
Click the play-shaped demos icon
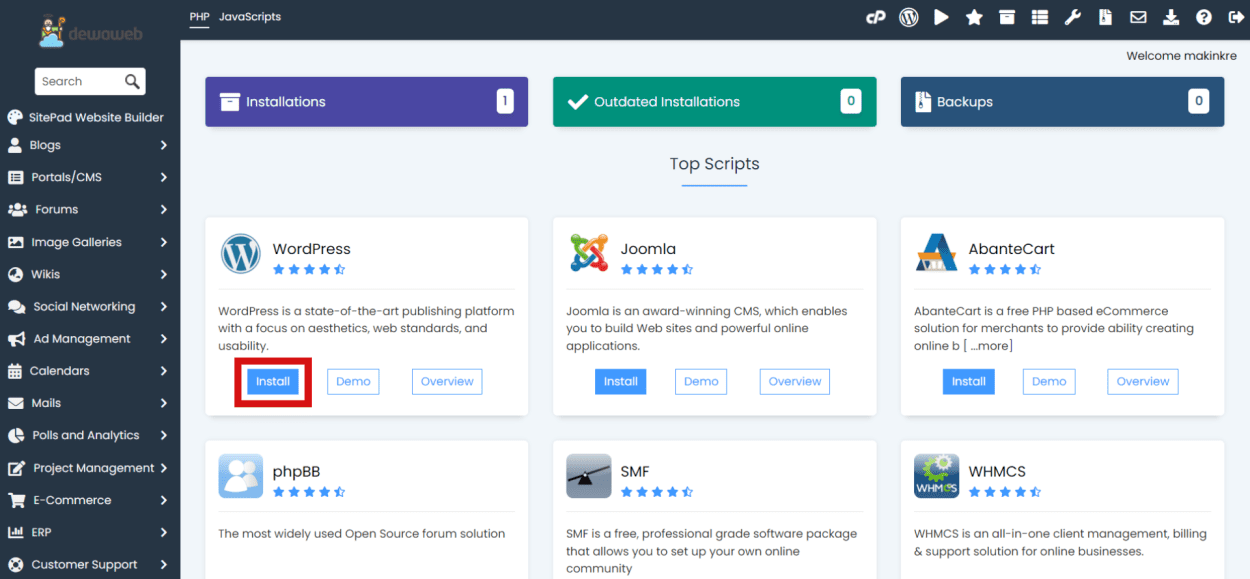tap(941, 17)
